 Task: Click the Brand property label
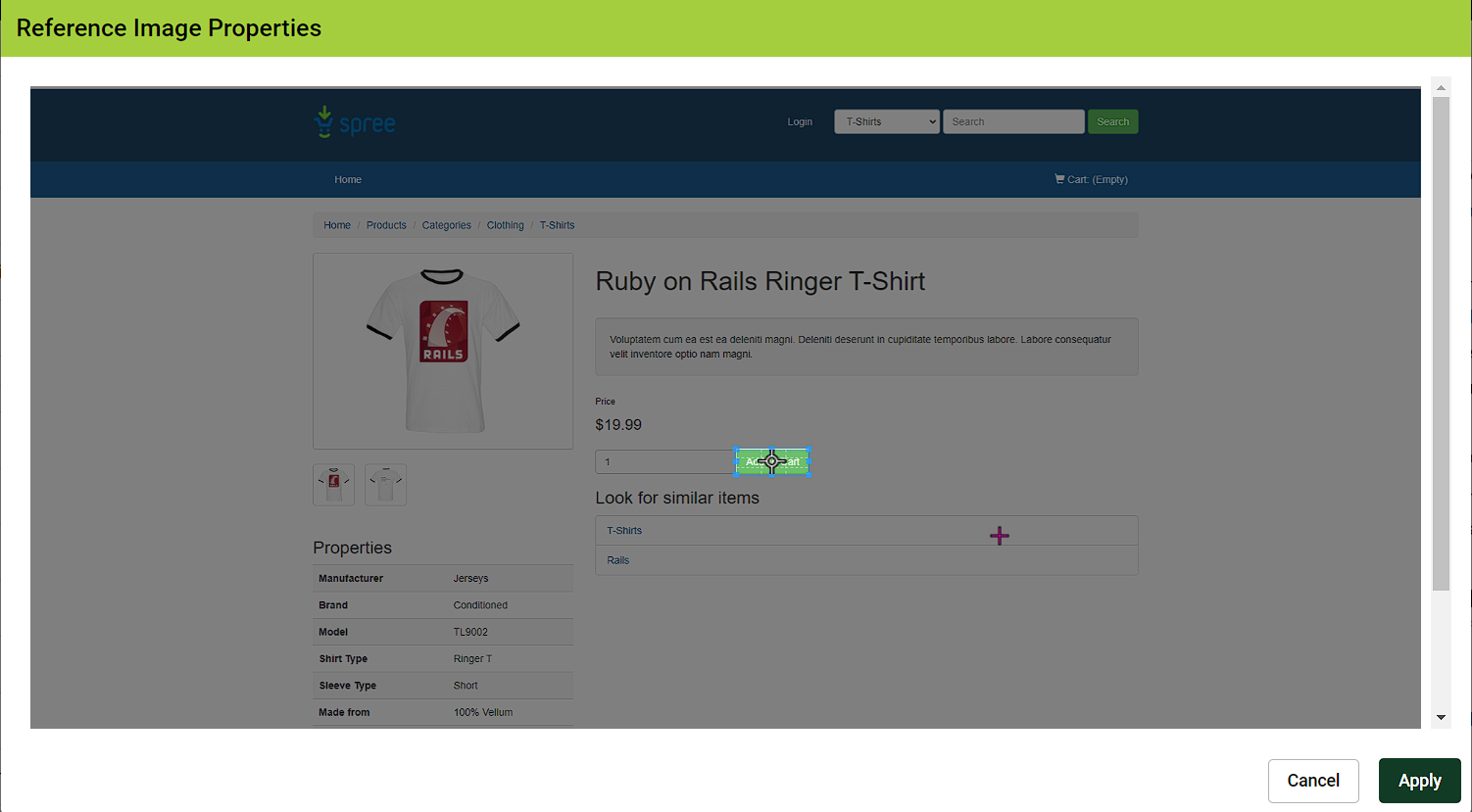tap(333, 605)
